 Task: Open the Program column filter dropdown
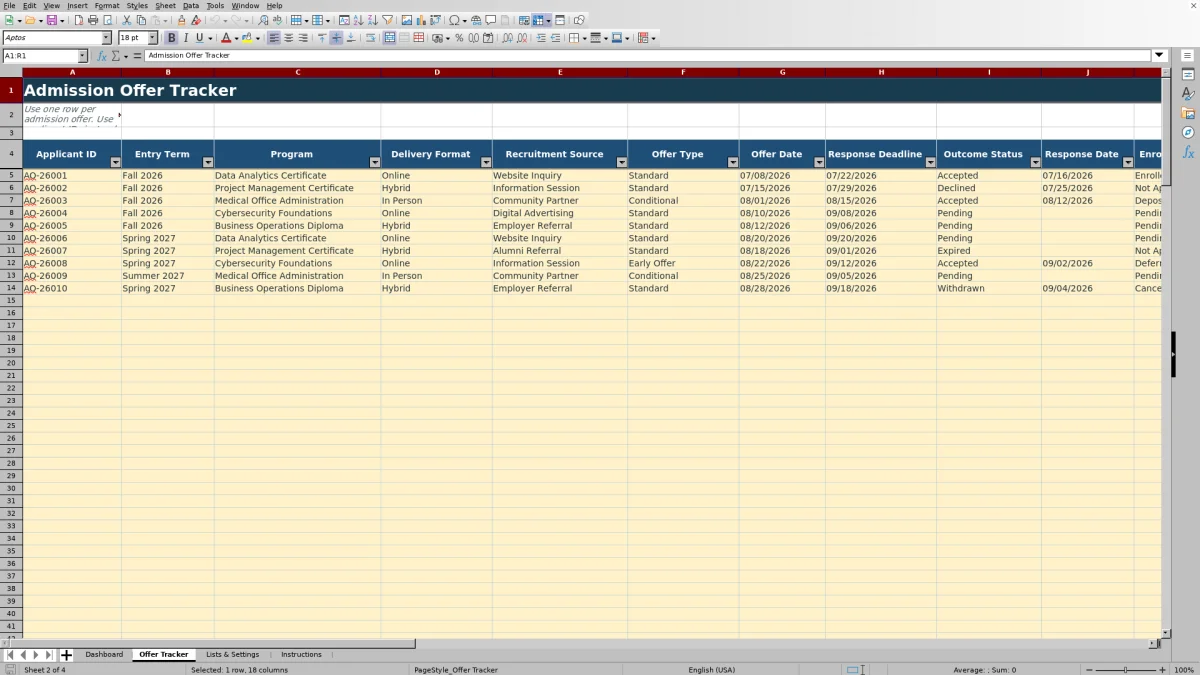tap(375, 162)
